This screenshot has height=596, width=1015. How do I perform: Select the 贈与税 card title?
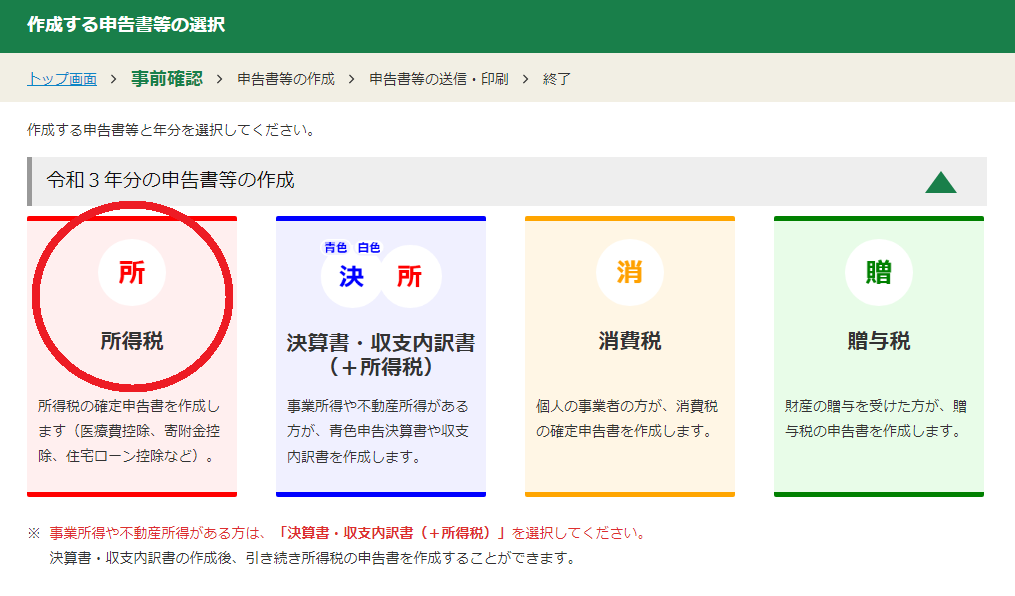(879, 341)
